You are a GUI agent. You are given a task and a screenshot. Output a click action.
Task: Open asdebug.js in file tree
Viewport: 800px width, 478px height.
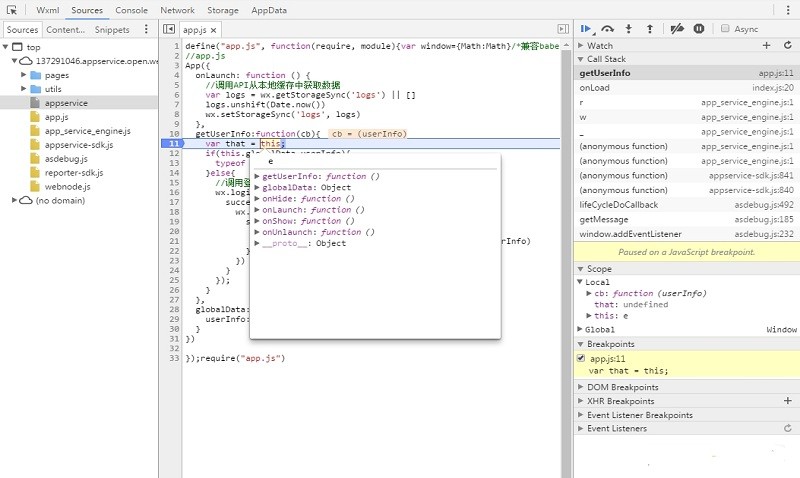(68, 159)
